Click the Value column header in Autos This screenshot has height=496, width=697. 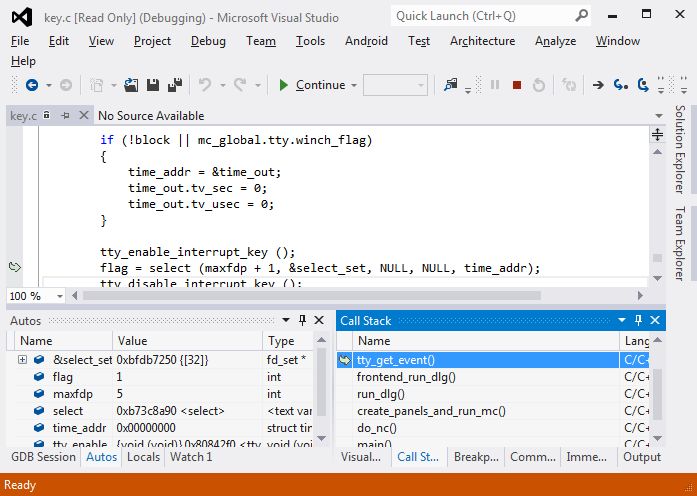pyautogui.click(x=187, y=341)
